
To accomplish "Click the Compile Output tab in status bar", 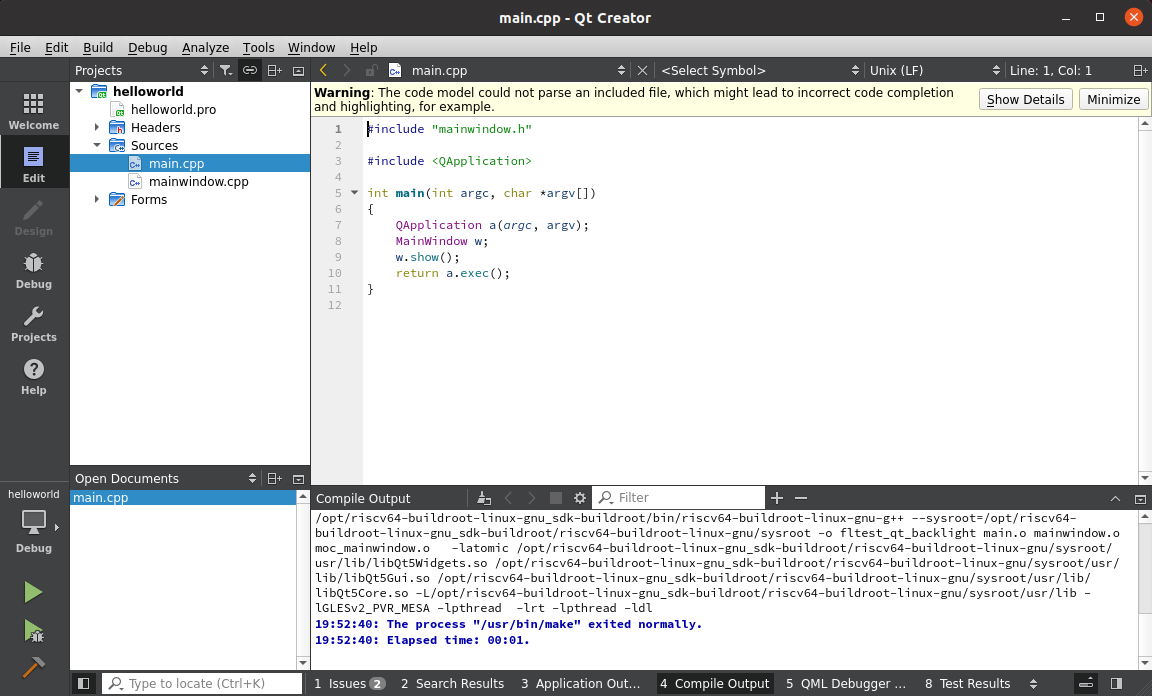I will click(x=714, y=684).
